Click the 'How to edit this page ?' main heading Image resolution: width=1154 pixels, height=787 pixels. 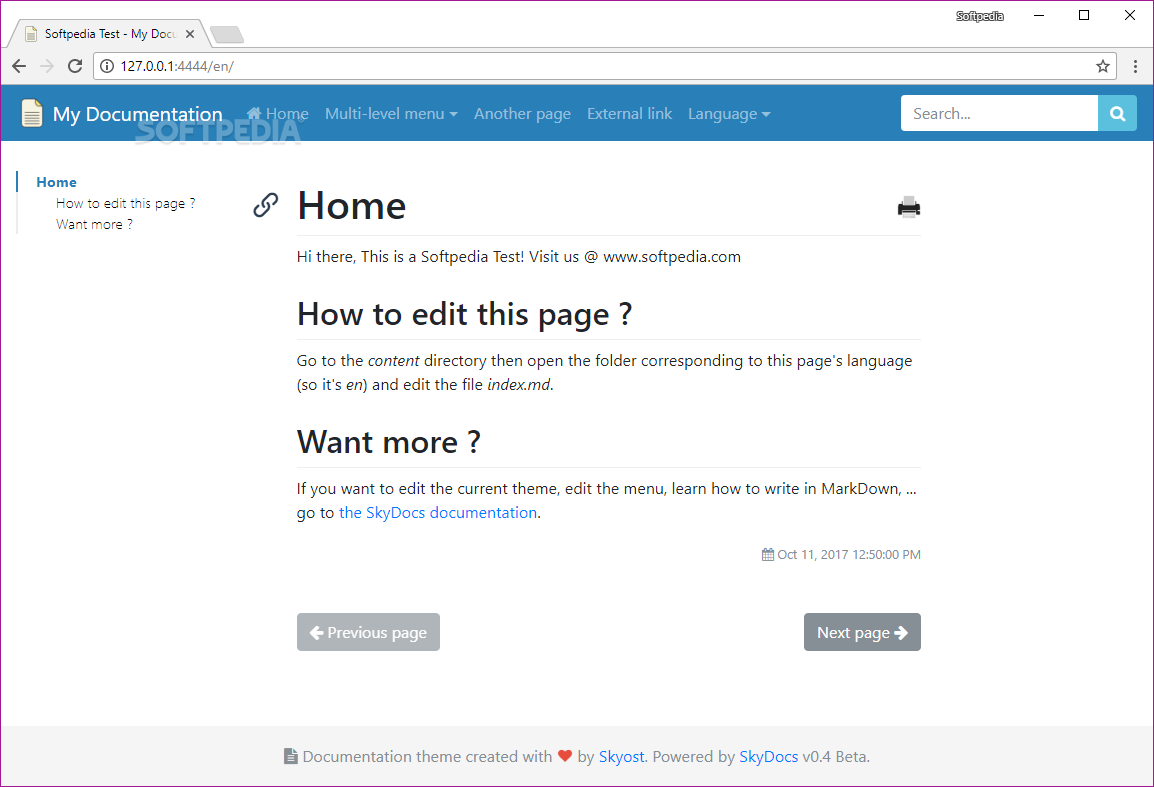[x=464, y=314]
